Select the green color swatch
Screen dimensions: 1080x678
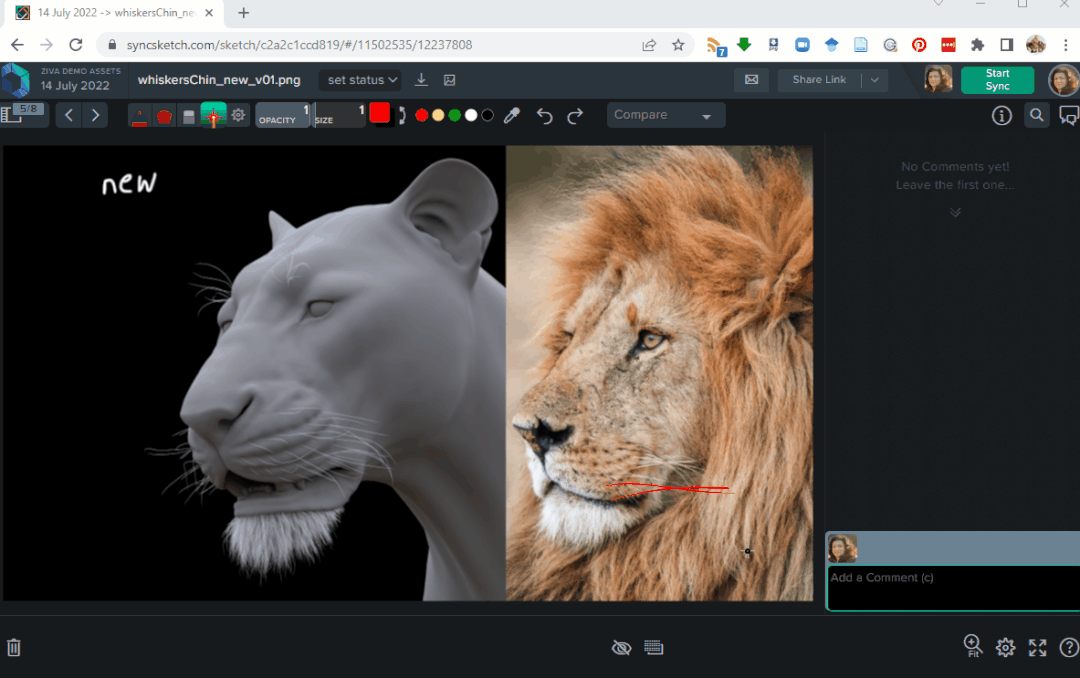pyautogui.click(x=454, y=114)
